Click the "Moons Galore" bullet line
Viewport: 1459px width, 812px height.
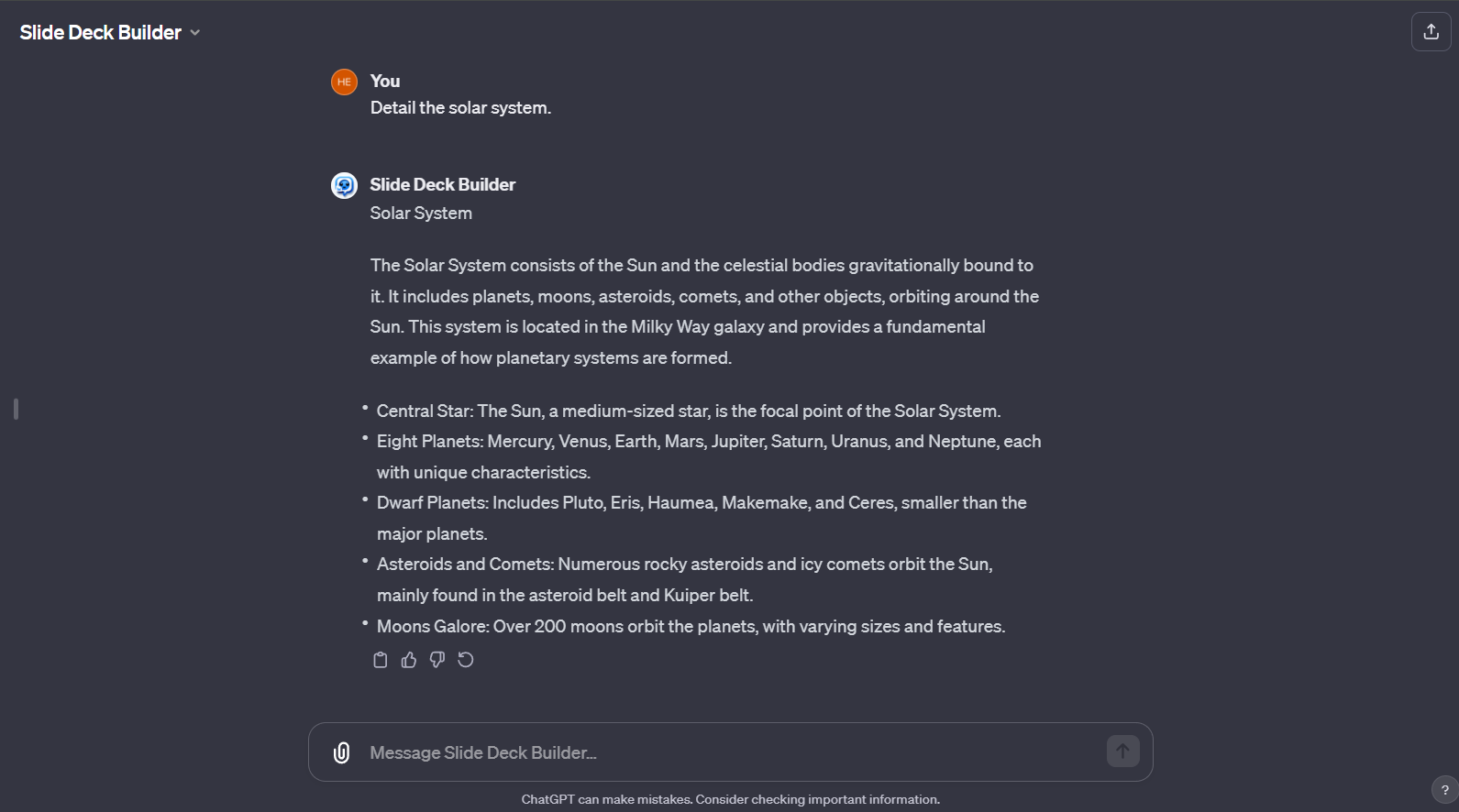[x=691, y=627]
